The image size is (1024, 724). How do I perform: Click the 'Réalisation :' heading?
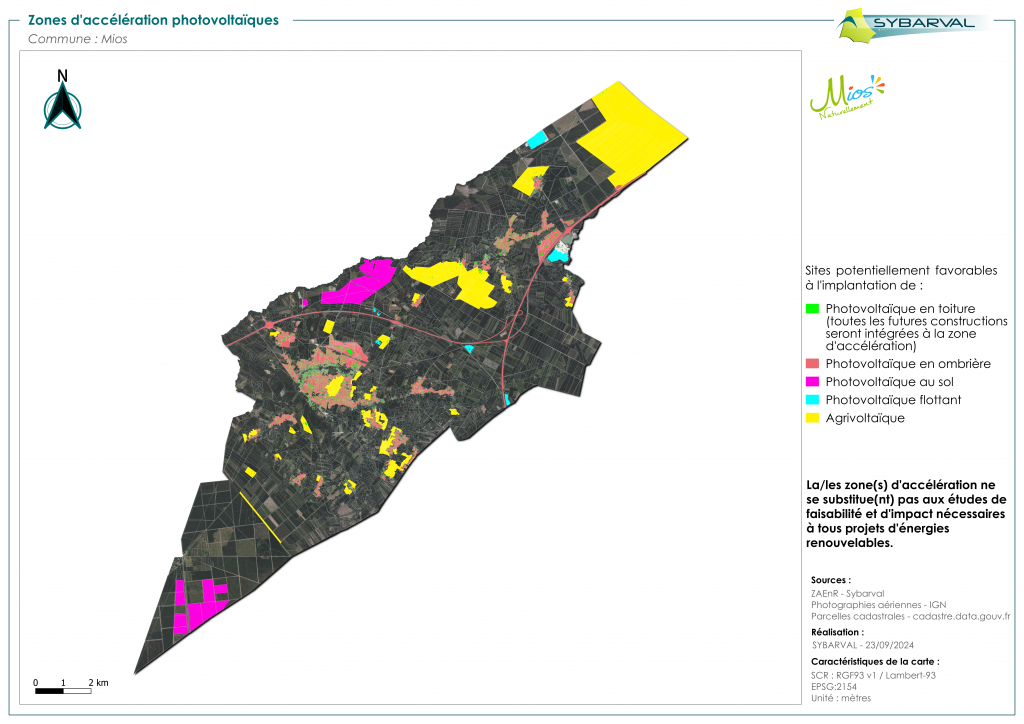pyautogui.click(x=837, y=632)
